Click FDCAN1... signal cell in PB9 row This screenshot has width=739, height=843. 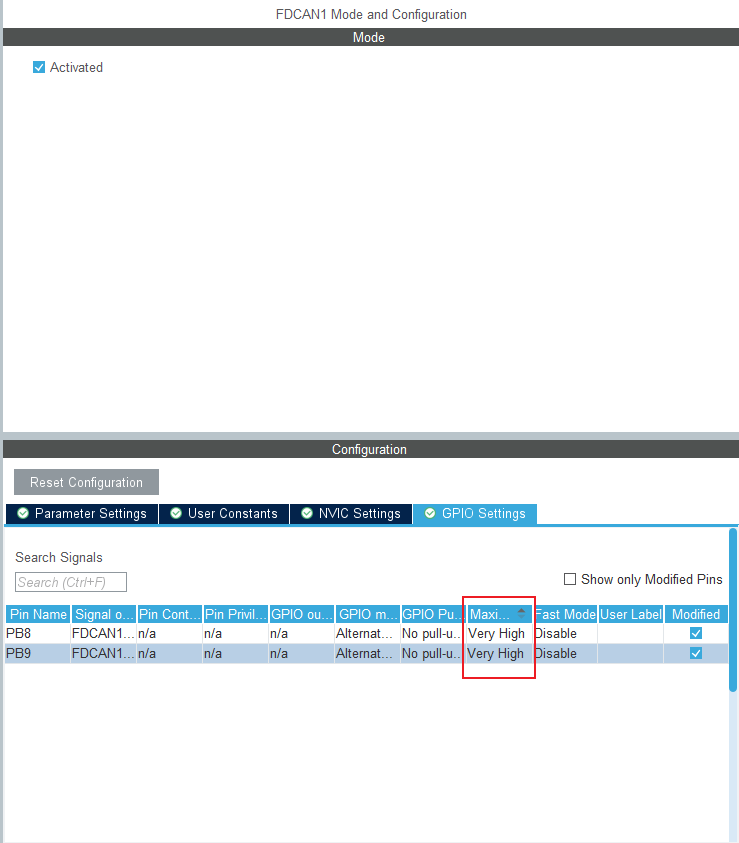click(104, 653)
